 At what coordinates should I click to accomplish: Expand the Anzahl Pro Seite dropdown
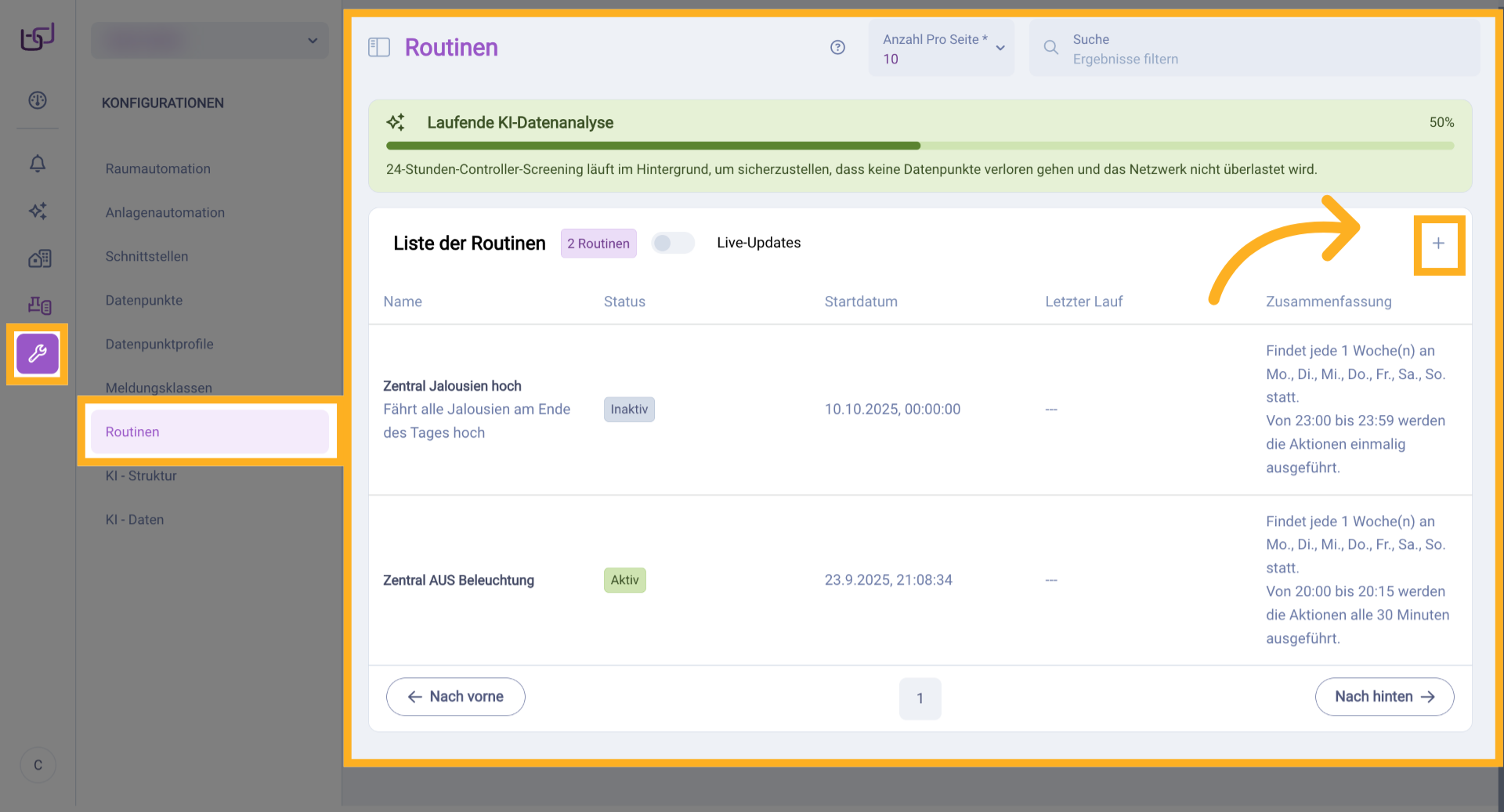coord(941,49)
